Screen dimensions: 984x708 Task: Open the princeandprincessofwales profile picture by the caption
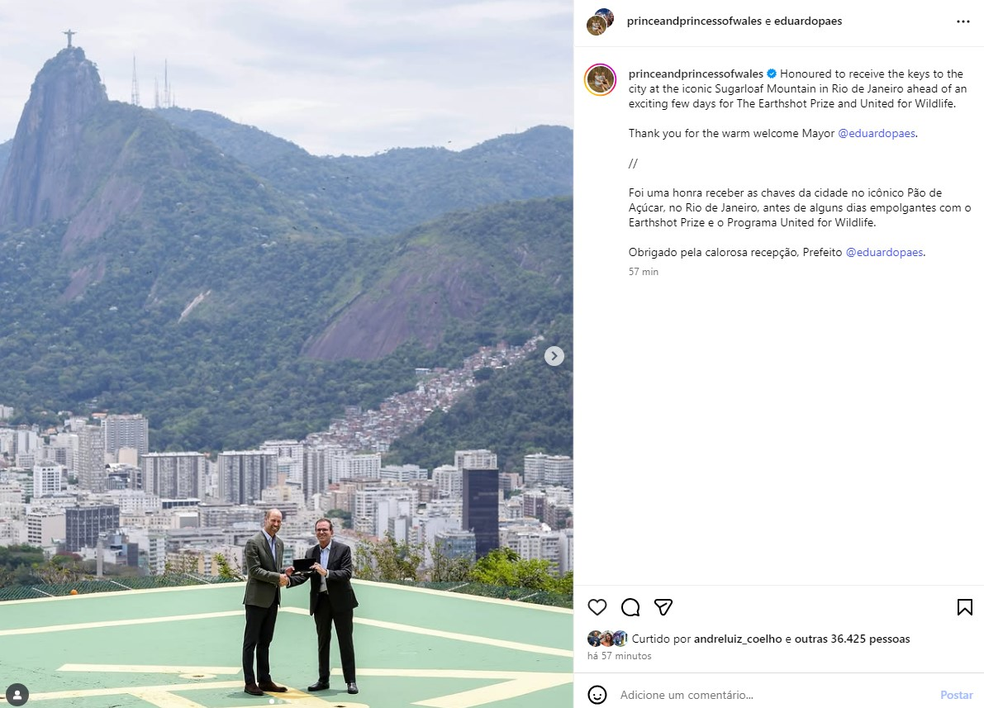[x=600, y=80]
